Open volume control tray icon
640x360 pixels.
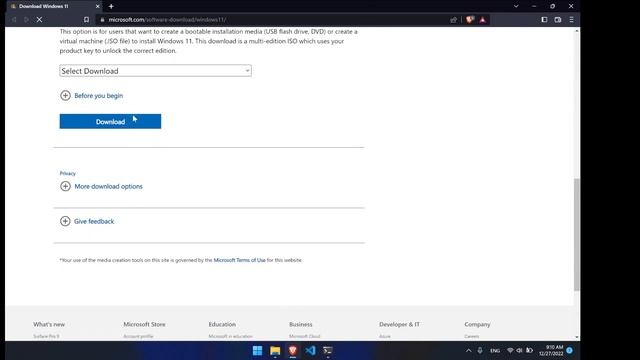tap(519, 351)
